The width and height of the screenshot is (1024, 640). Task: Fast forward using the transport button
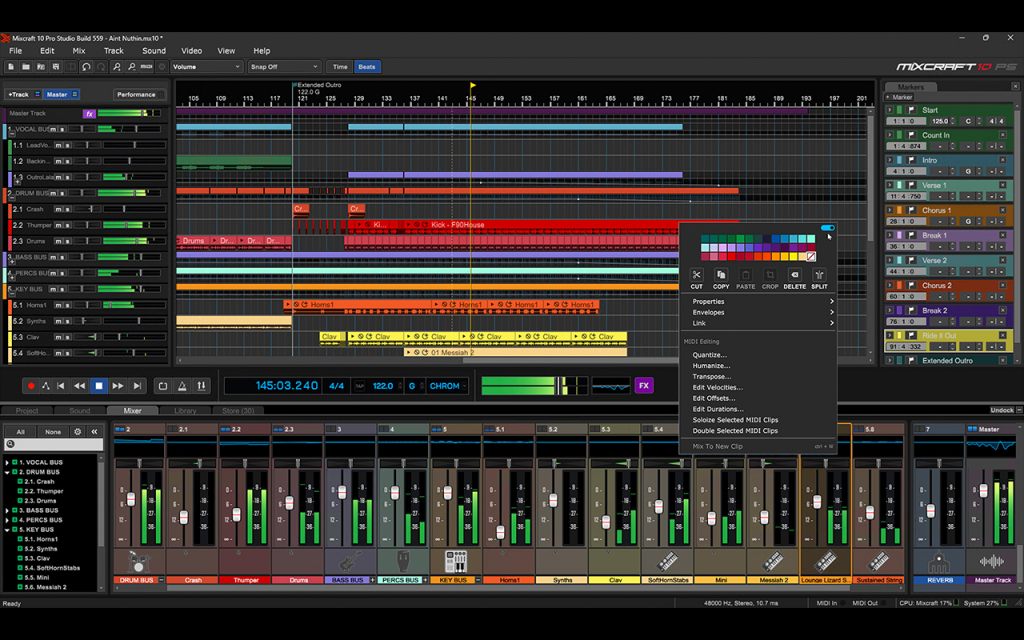click(x=118, y=386)
